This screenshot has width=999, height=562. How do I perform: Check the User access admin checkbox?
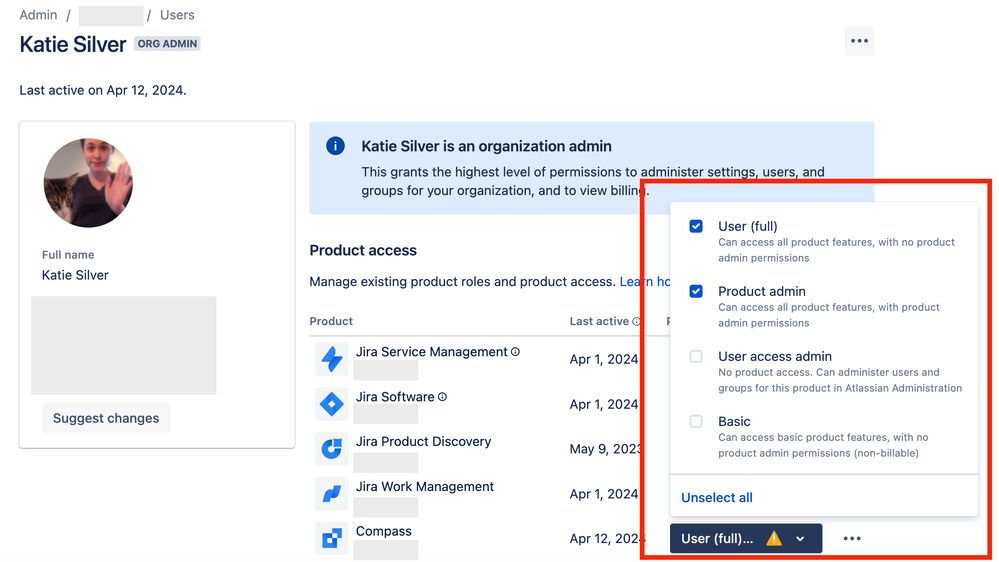696,356
